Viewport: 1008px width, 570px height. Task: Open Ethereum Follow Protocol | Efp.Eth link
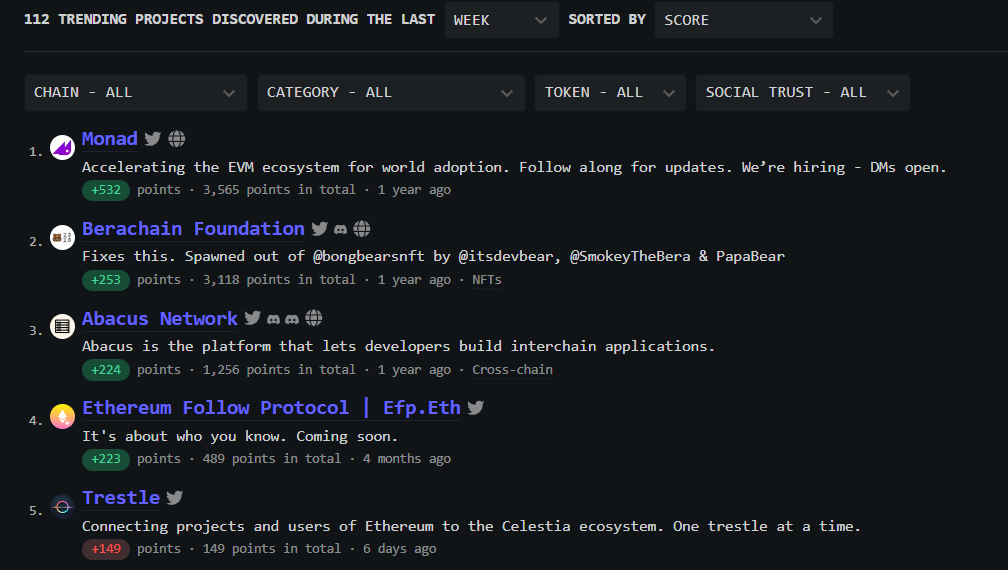(x=271, y=408)
